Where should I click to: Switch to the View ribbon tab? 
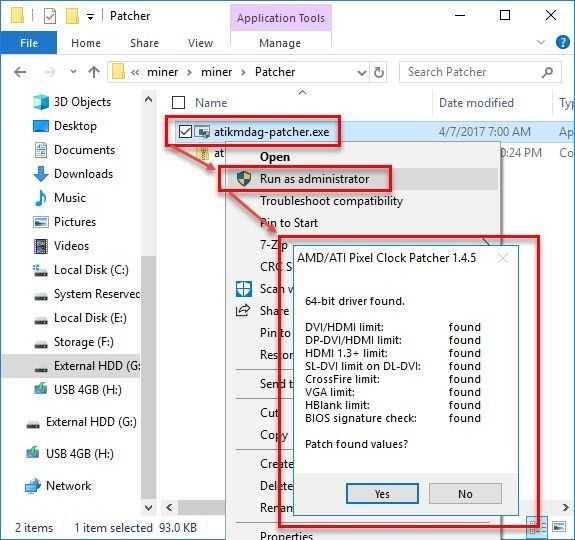[x=200, y=43]
